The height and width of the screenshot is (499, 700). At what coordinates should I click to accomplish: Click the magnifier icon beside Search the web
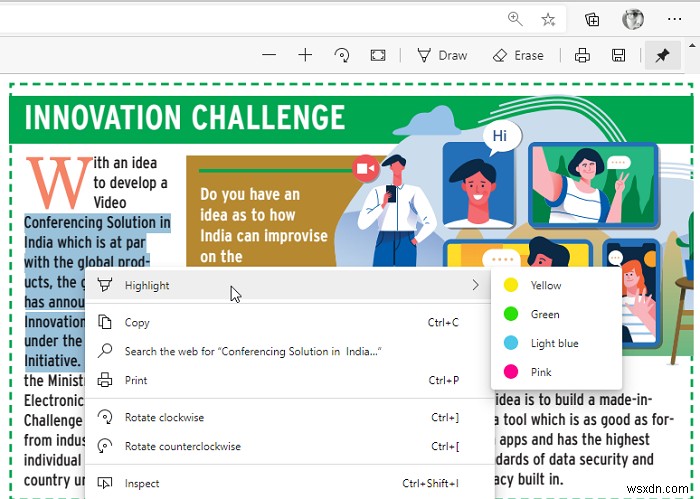pyautogui.click(x=105, y=351)
